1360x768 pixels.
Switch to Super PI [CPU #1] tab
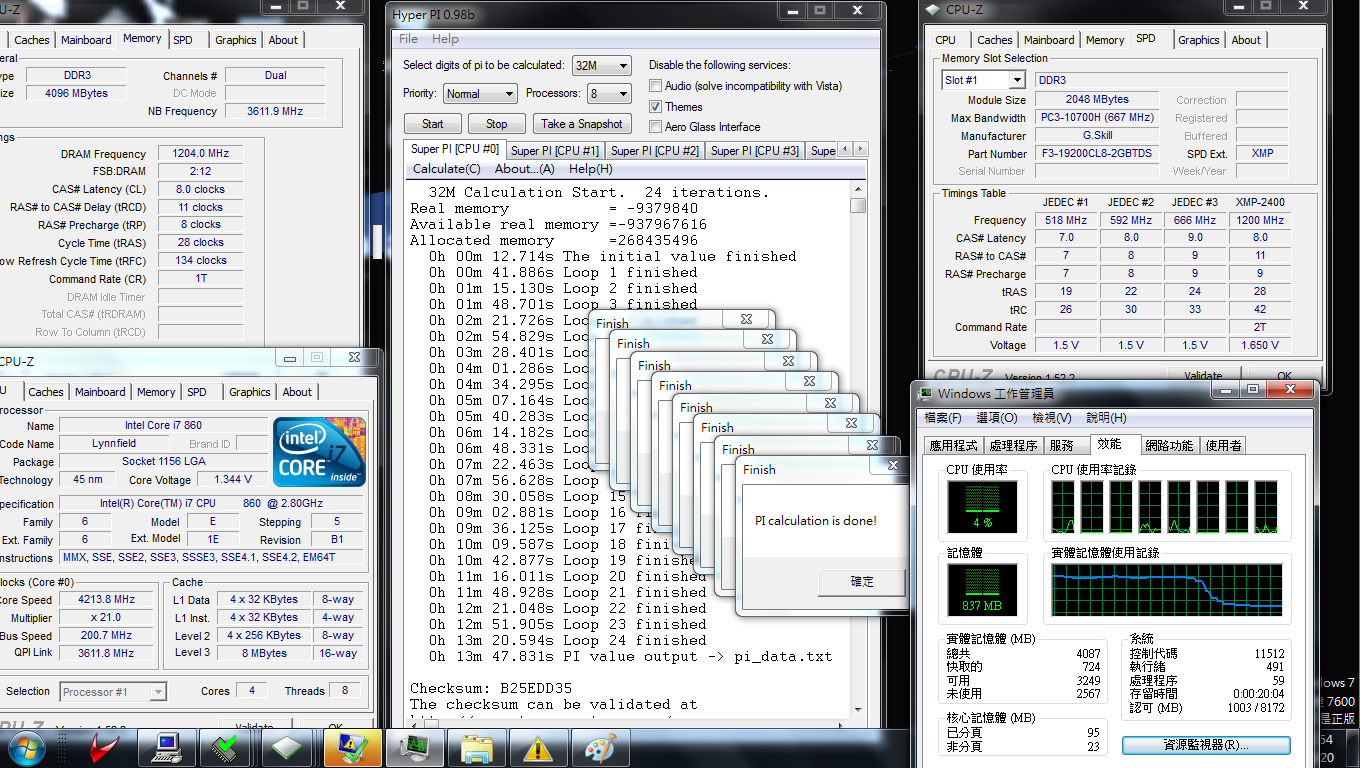click(555, 151)
